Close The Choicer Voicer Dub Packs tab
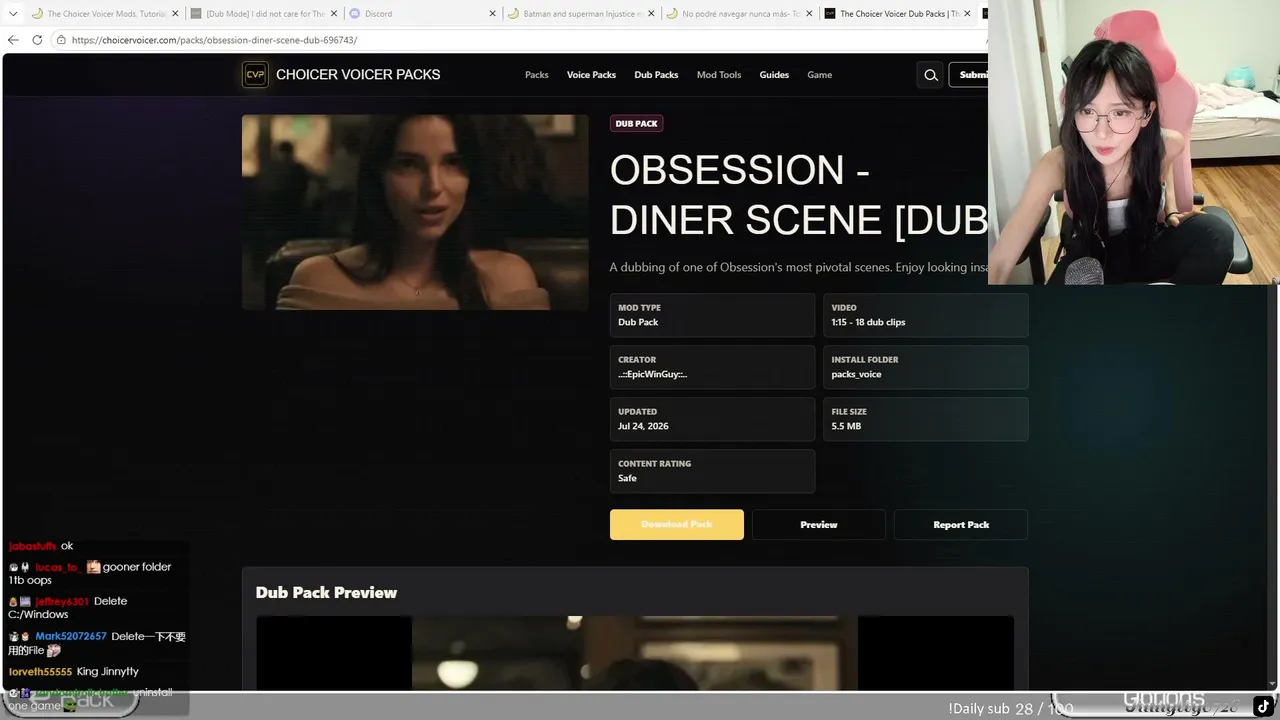 click(967, 14)
